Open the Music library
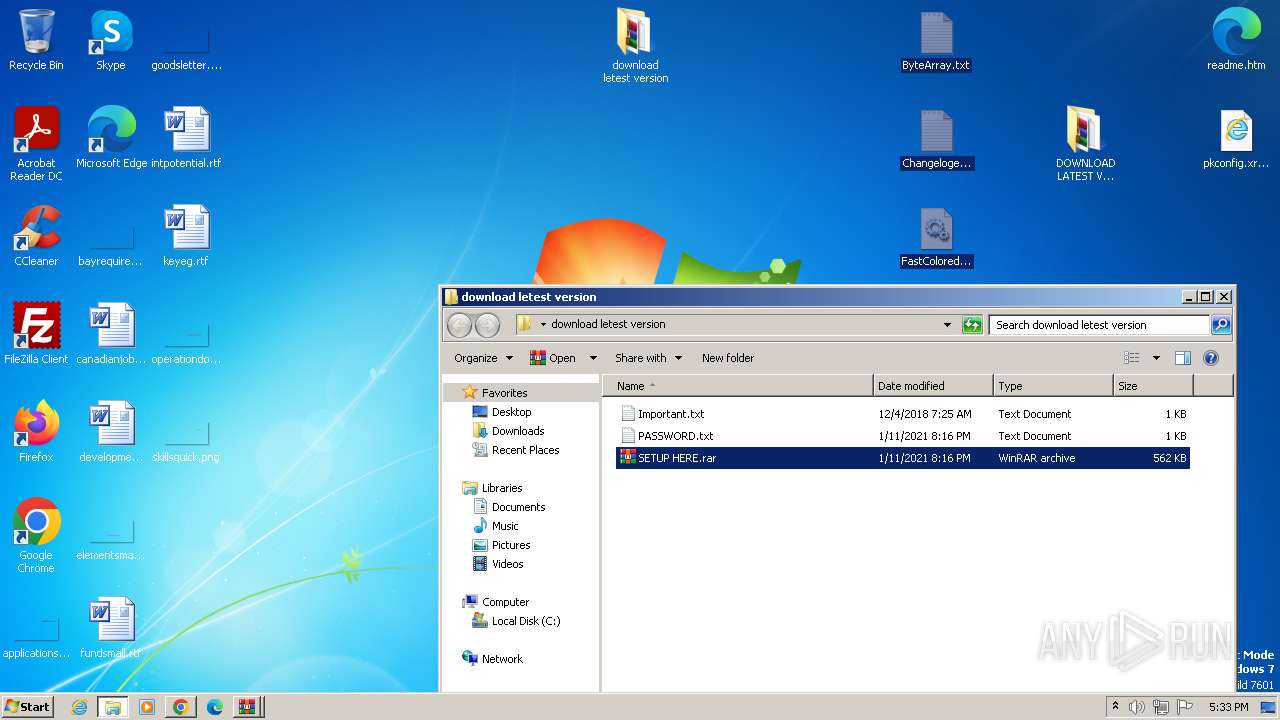The image size is (1280, 720). [505, 526]
